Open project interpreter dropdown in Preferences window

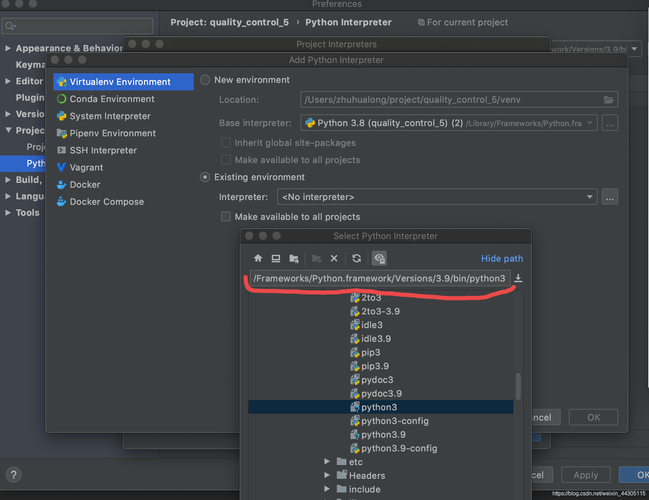coord(635,49)
